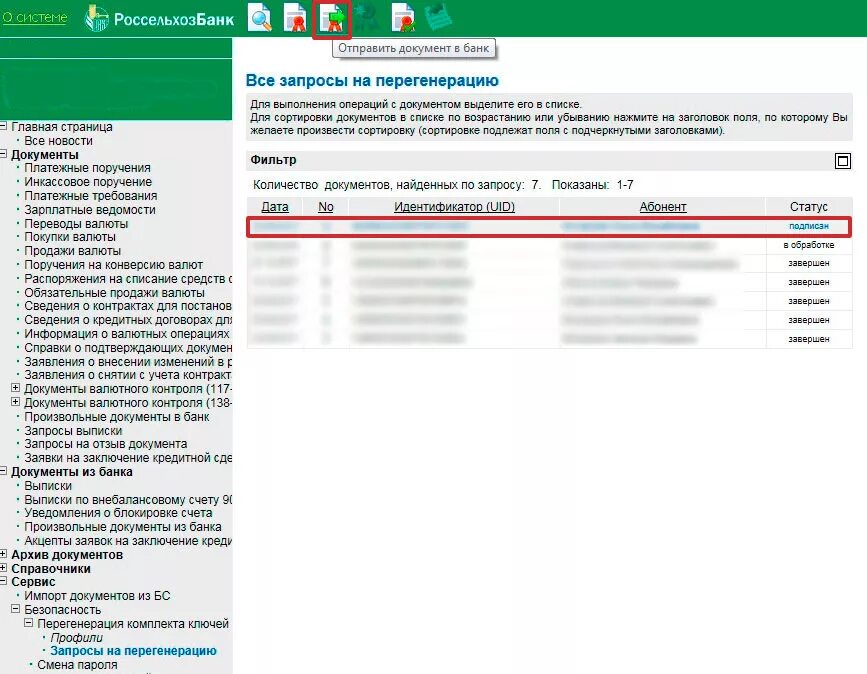
Task: Click the РоссельхозБанк logo
Action: (x=159, y=19)
